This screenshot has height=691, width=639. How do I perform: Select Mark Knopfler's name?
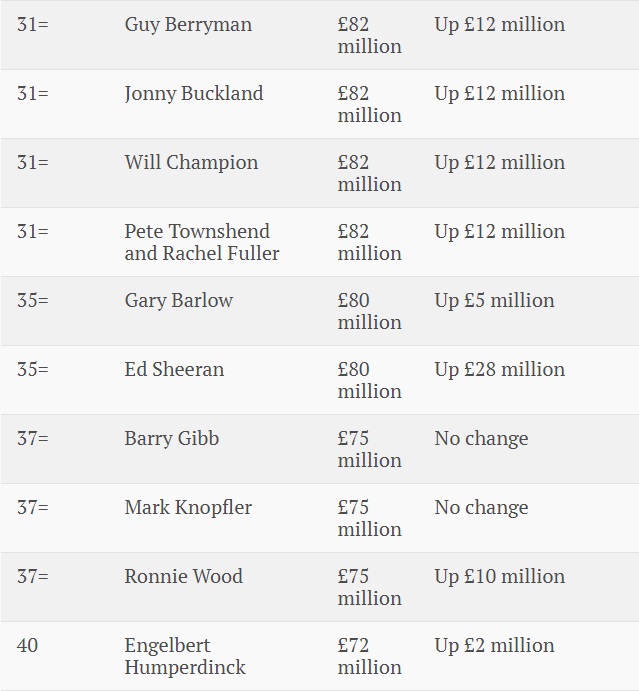(x=188, y=508)
